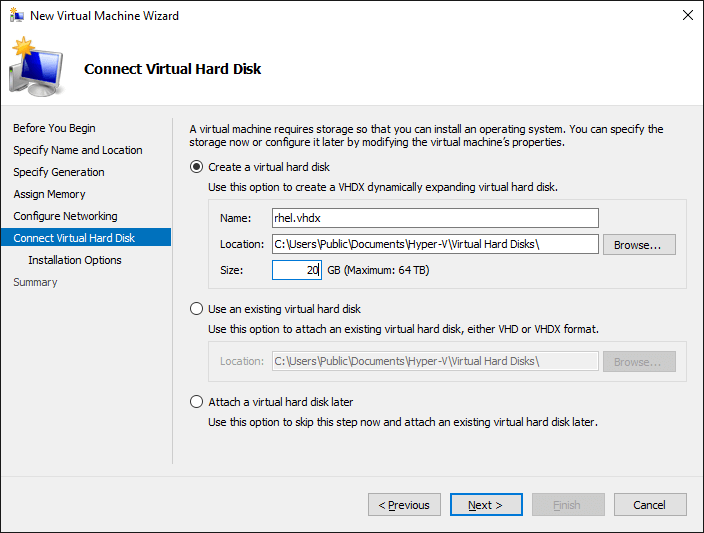
Task: Click the wizard icon in the title bar
Action: click(16, 15)
